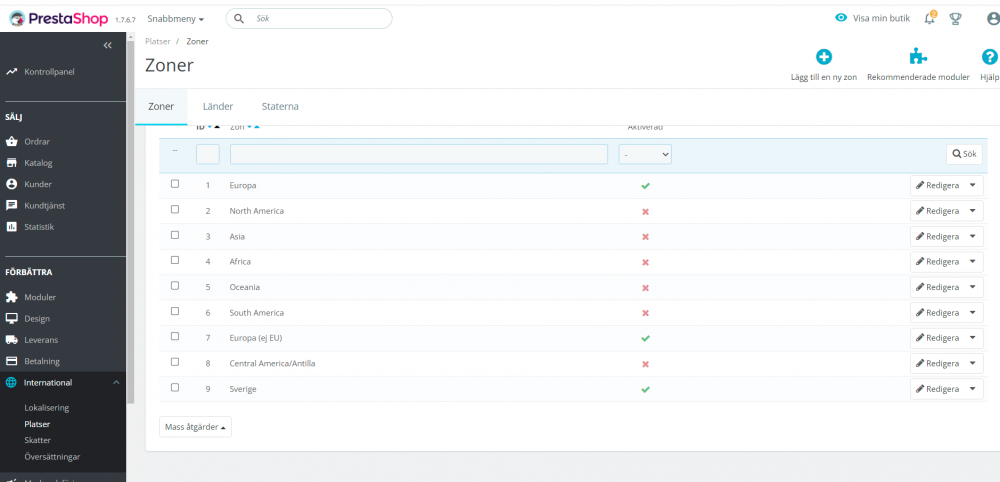The height and width of the screenshot is (482, 1000).
Task: Click the eye icon beside Visa min butik
Action: pos(841,18)
